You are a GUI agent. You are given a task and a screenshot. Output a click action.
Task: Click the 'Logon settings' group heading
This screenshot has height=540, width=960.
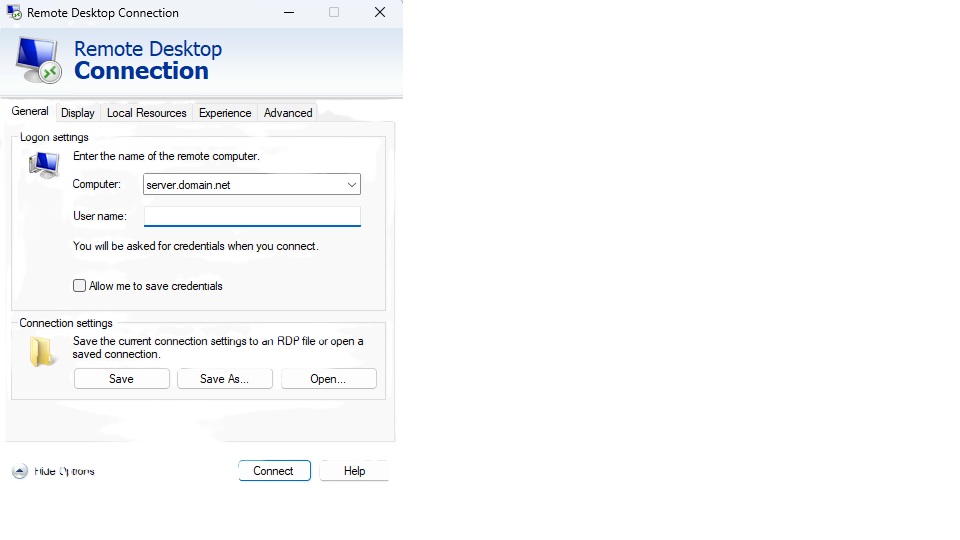54,137
